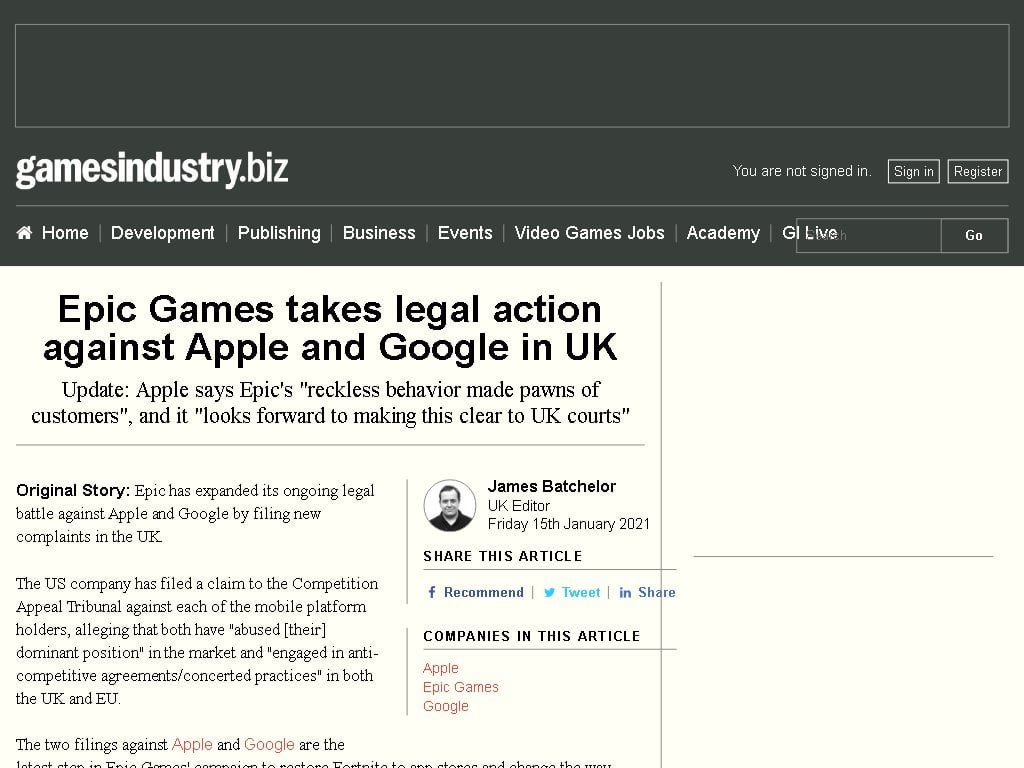Click the 'Original Story:' bold label

[73, 490]
